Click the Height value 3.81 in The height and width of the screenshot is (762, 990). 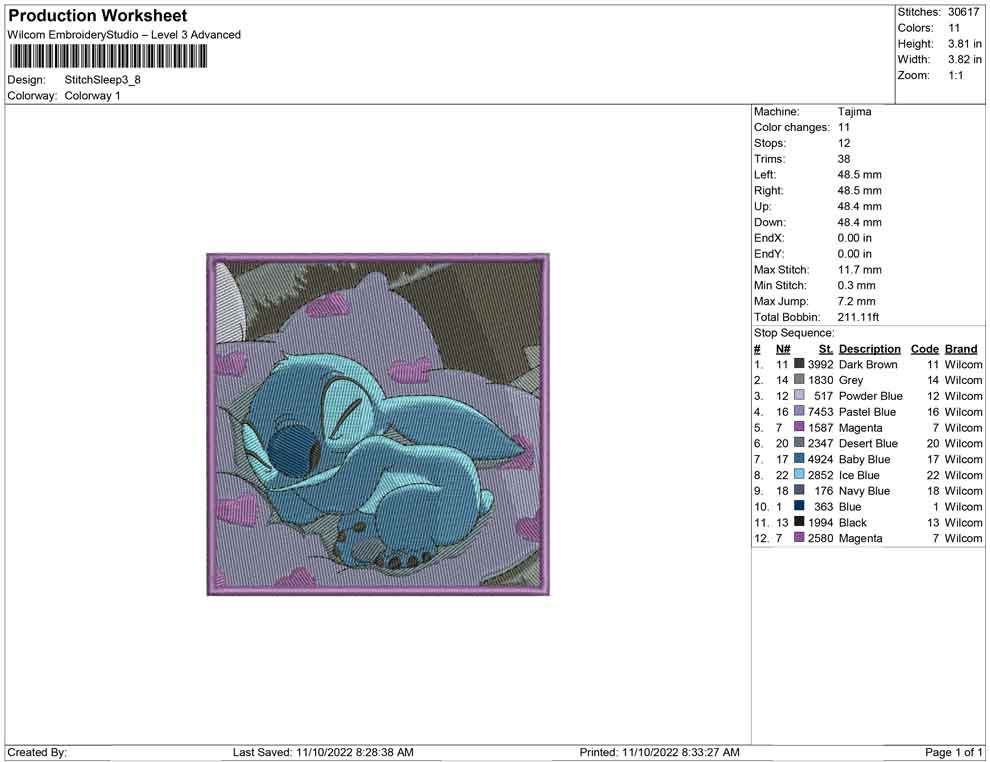[x=964, y=44]
